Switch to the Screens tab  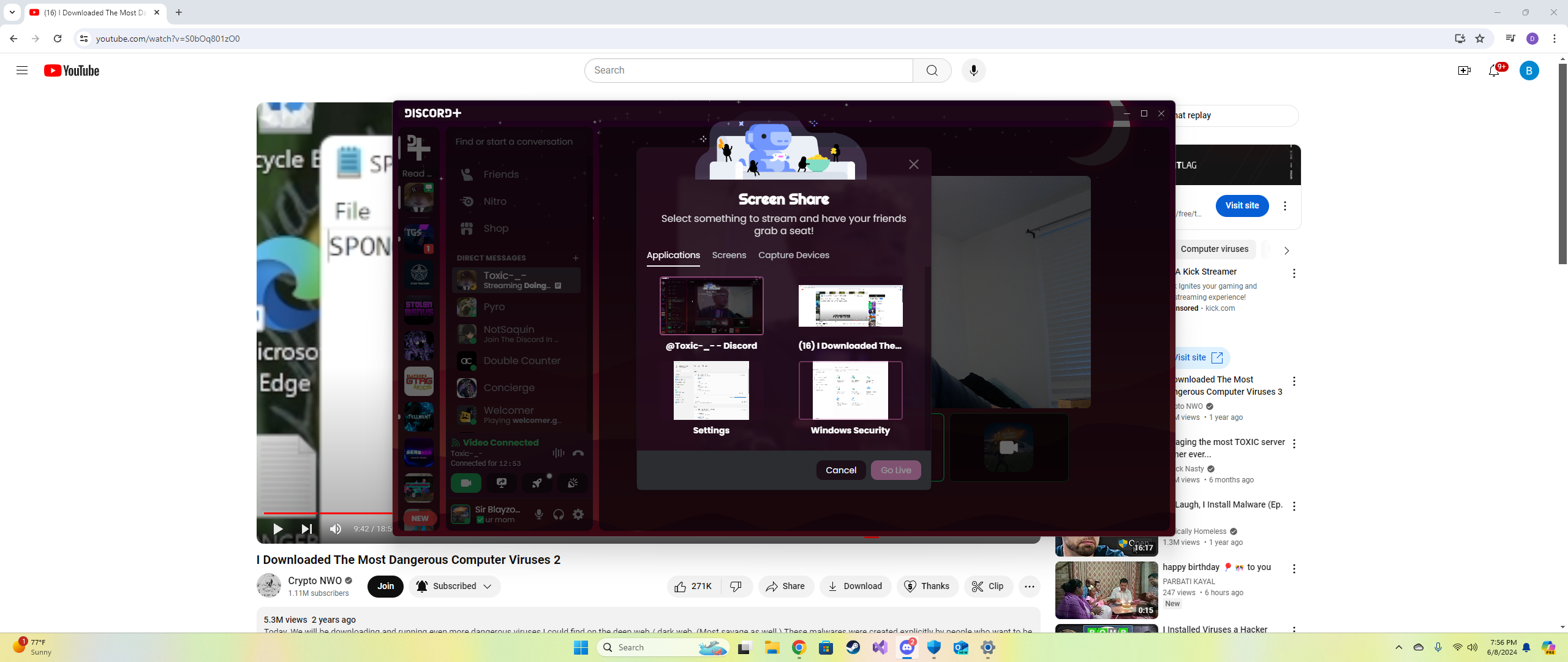pos(729,255)
